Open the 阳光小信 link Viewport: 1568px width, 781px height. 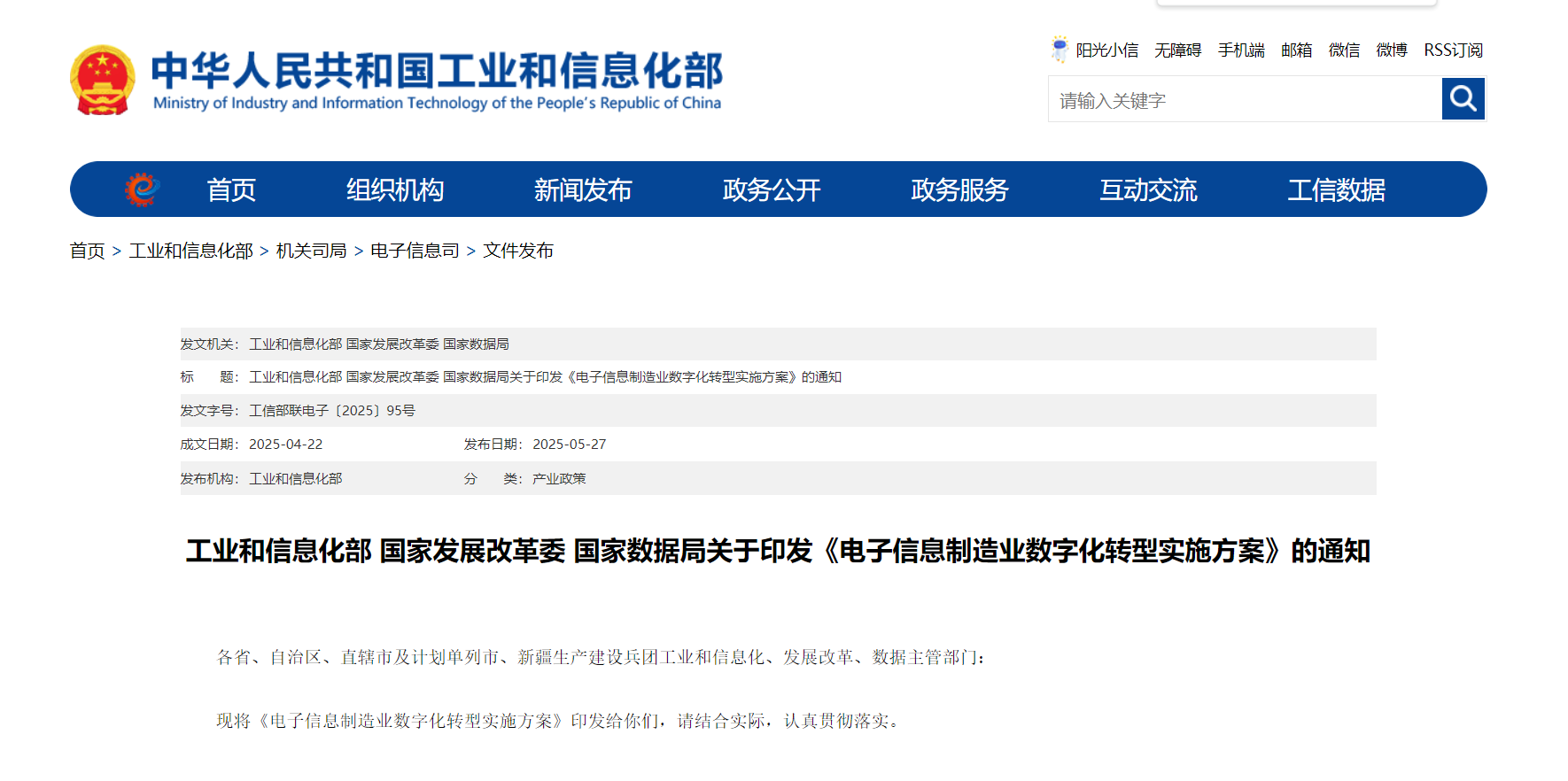[x=1107, y=50]
